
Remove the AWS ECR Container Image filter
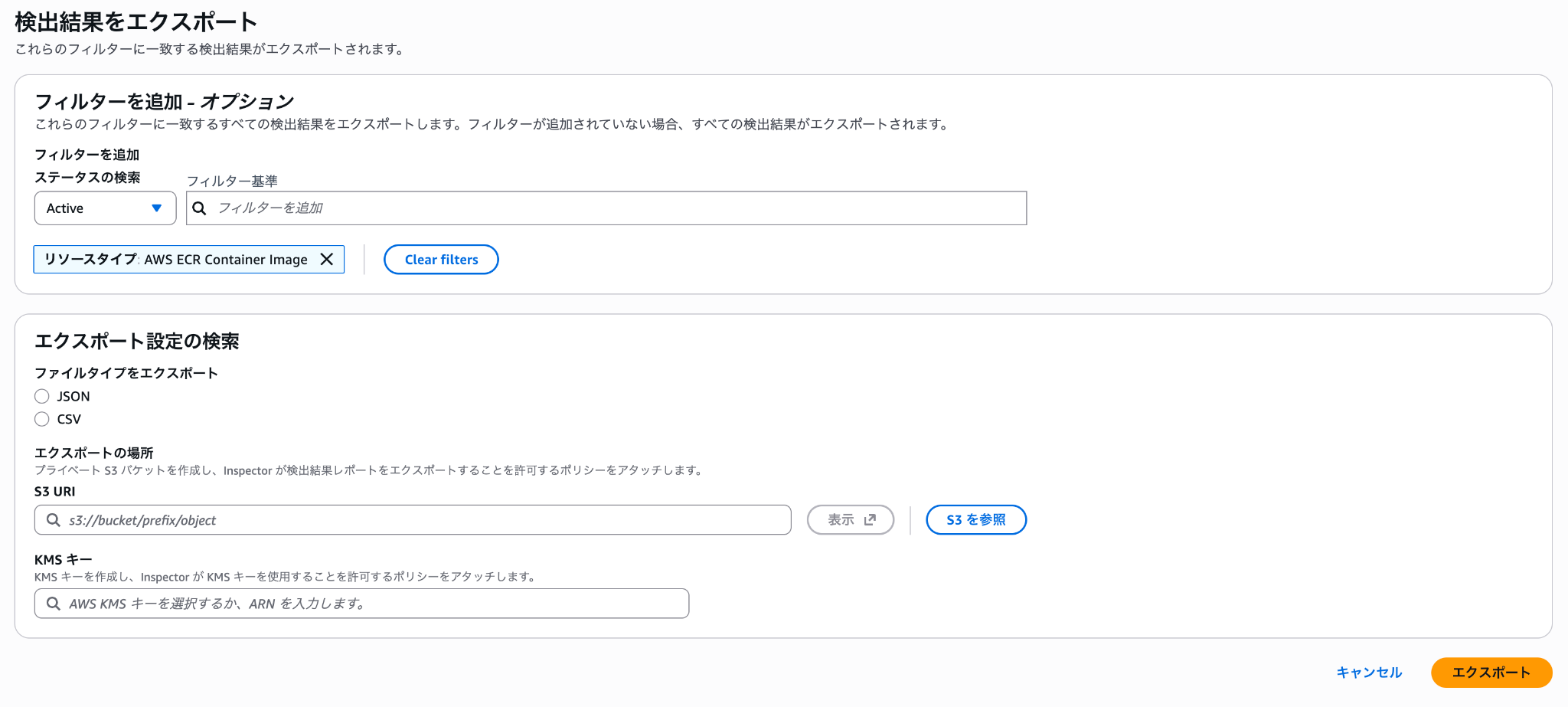[x=327, y=260]
